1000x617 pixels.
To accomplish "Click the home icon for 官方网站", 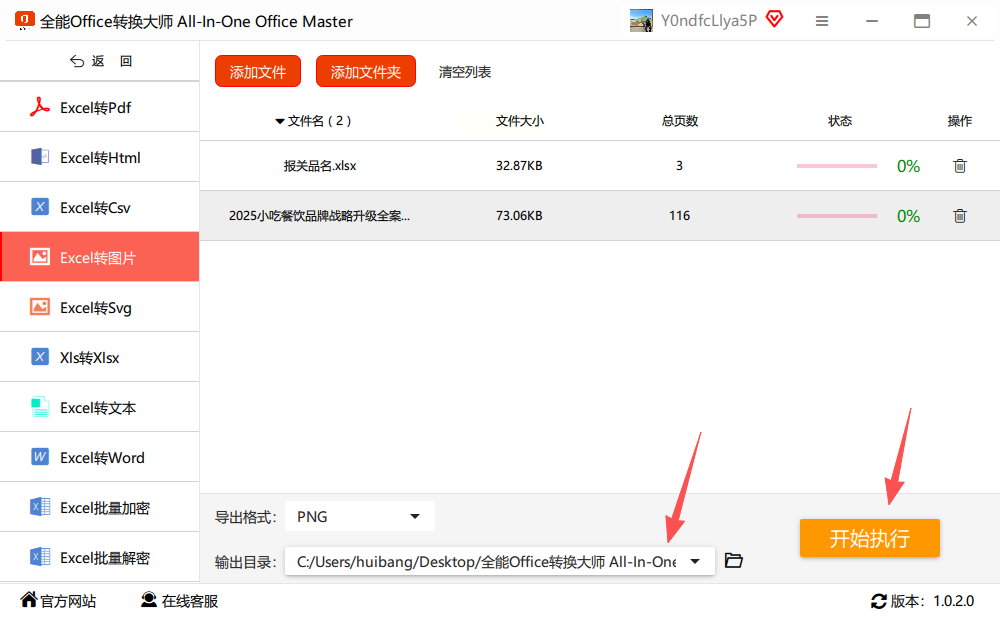I will 29,599.
